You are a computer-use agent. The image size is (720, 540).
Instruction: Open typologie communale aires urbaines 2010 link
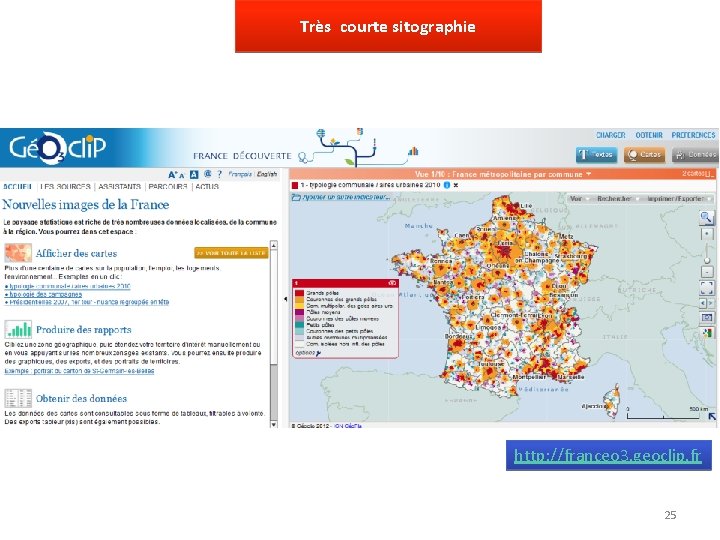(68, 286)
